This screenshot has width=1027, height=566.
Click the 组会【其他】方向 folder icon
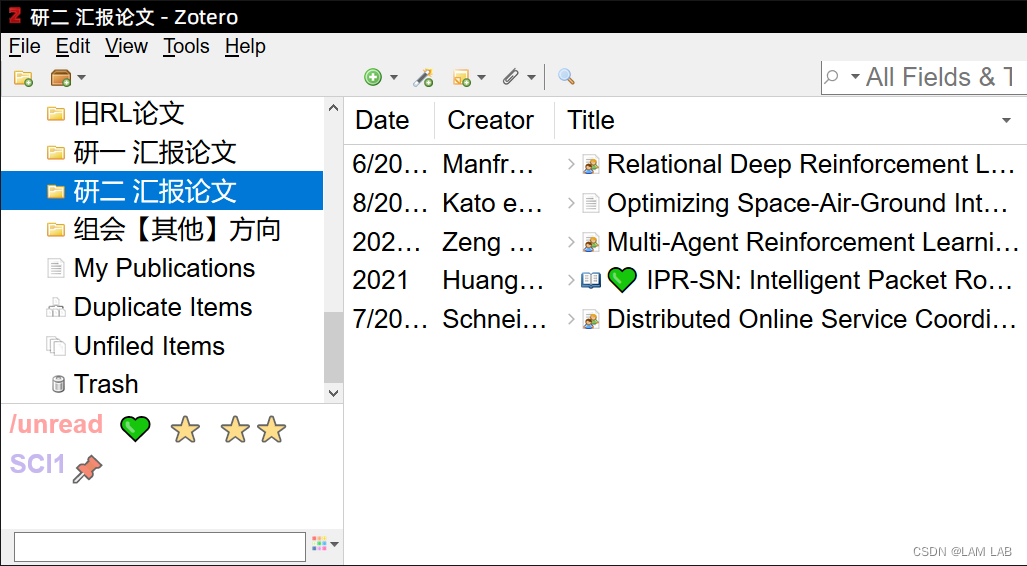(x=56, y=230)
